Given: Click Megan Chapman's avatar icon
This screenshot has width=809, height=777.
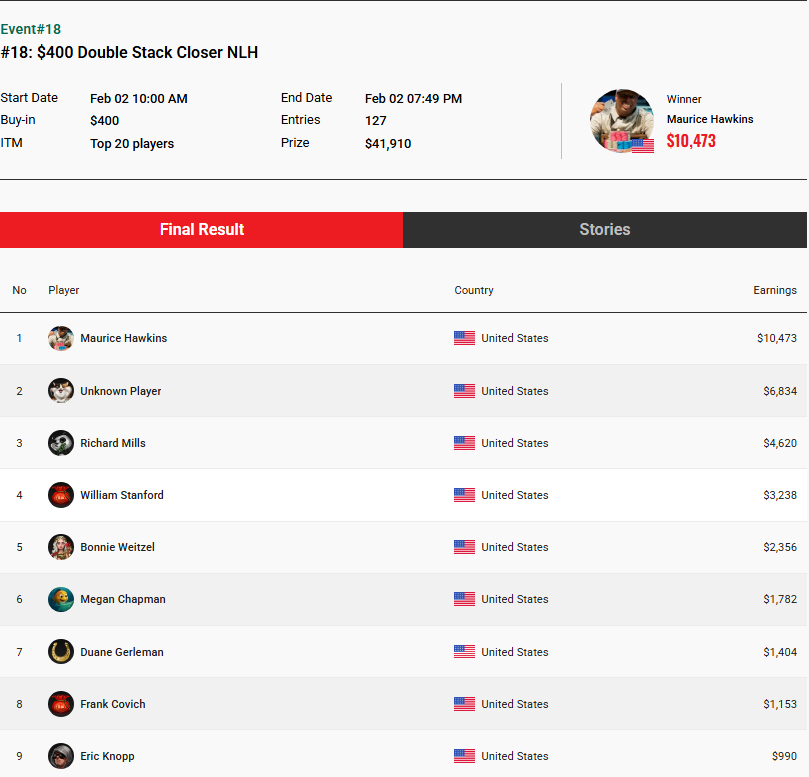Looking at the screenshot, I should pos(61,599).
